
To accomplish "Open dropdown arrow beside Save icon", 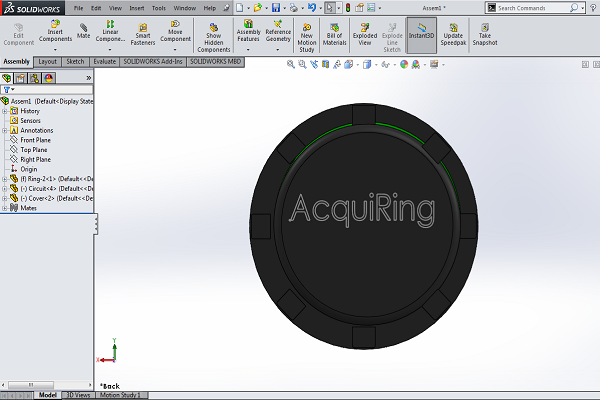I will 284,8.
